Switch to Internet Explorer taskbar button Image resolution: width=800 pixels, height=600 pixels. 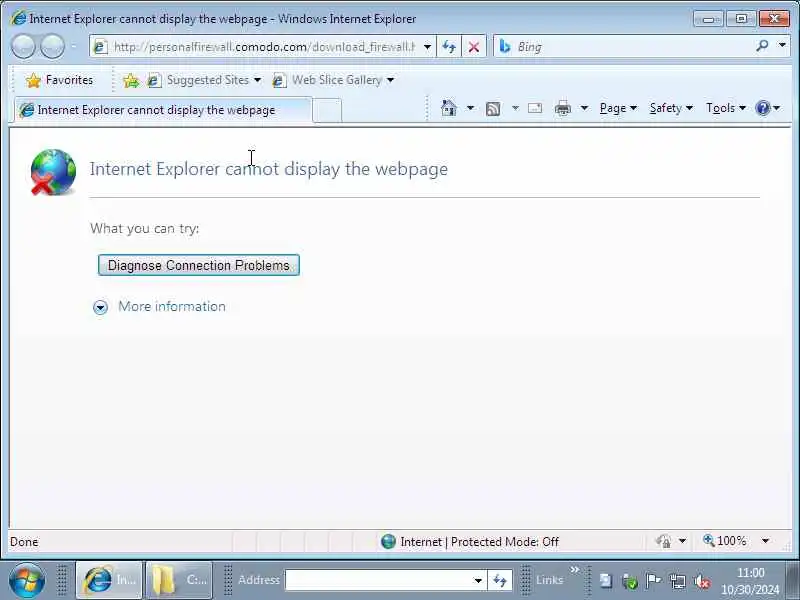point(109,580)
